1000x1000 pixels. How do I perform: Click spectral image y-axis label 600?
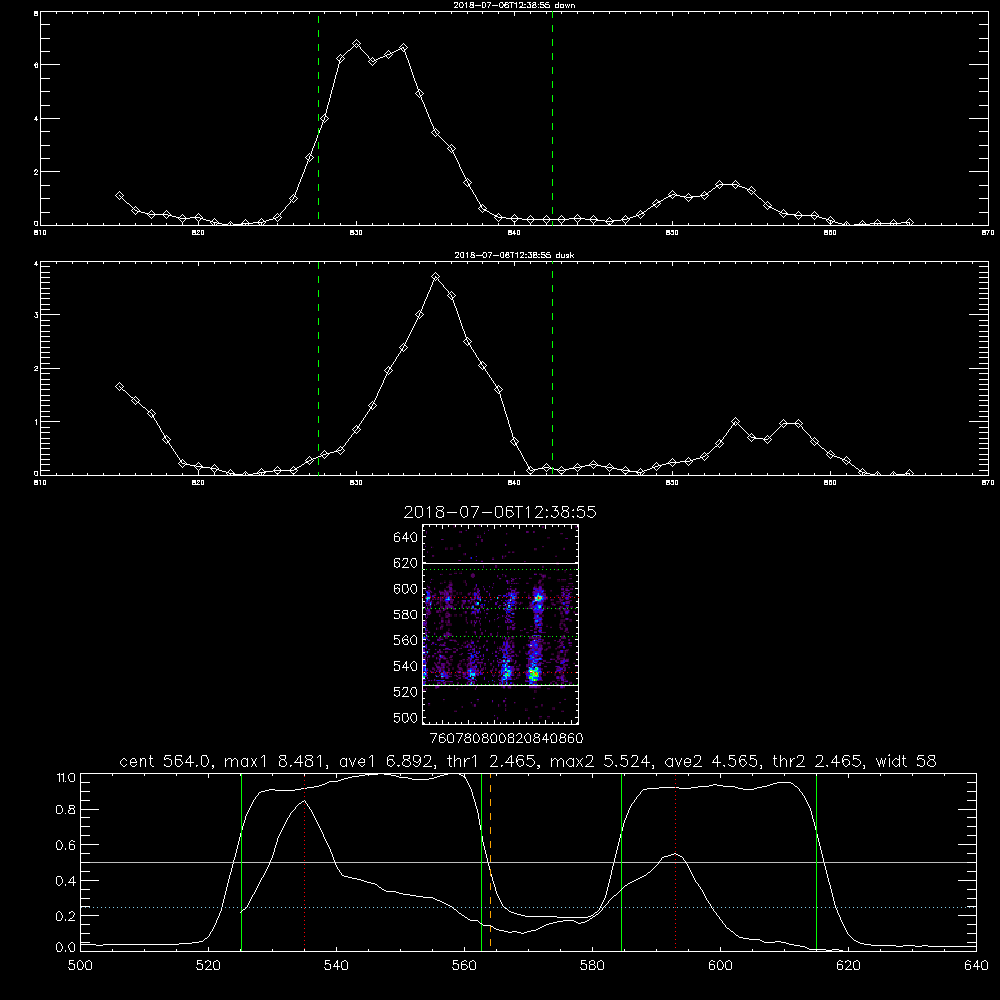coord(406,589)
